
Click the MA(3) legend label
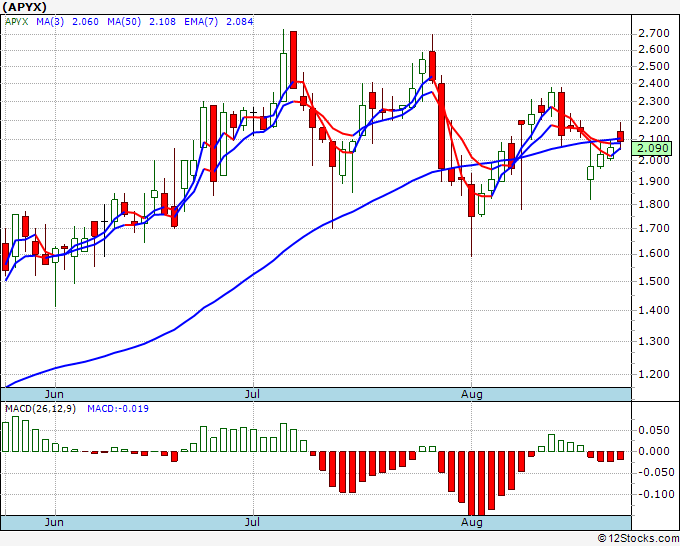(50, 22)
